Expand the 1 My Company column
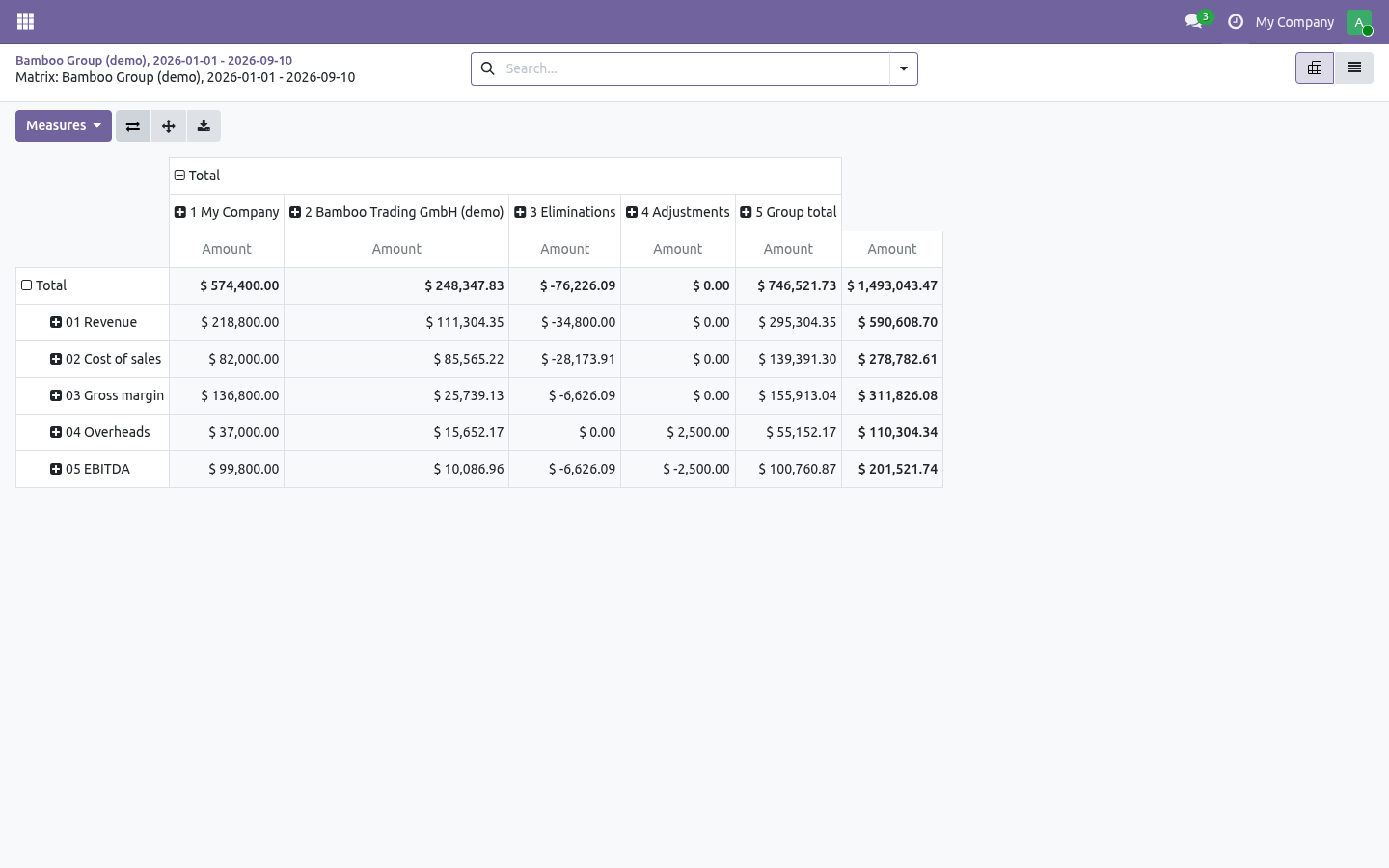 227,212
